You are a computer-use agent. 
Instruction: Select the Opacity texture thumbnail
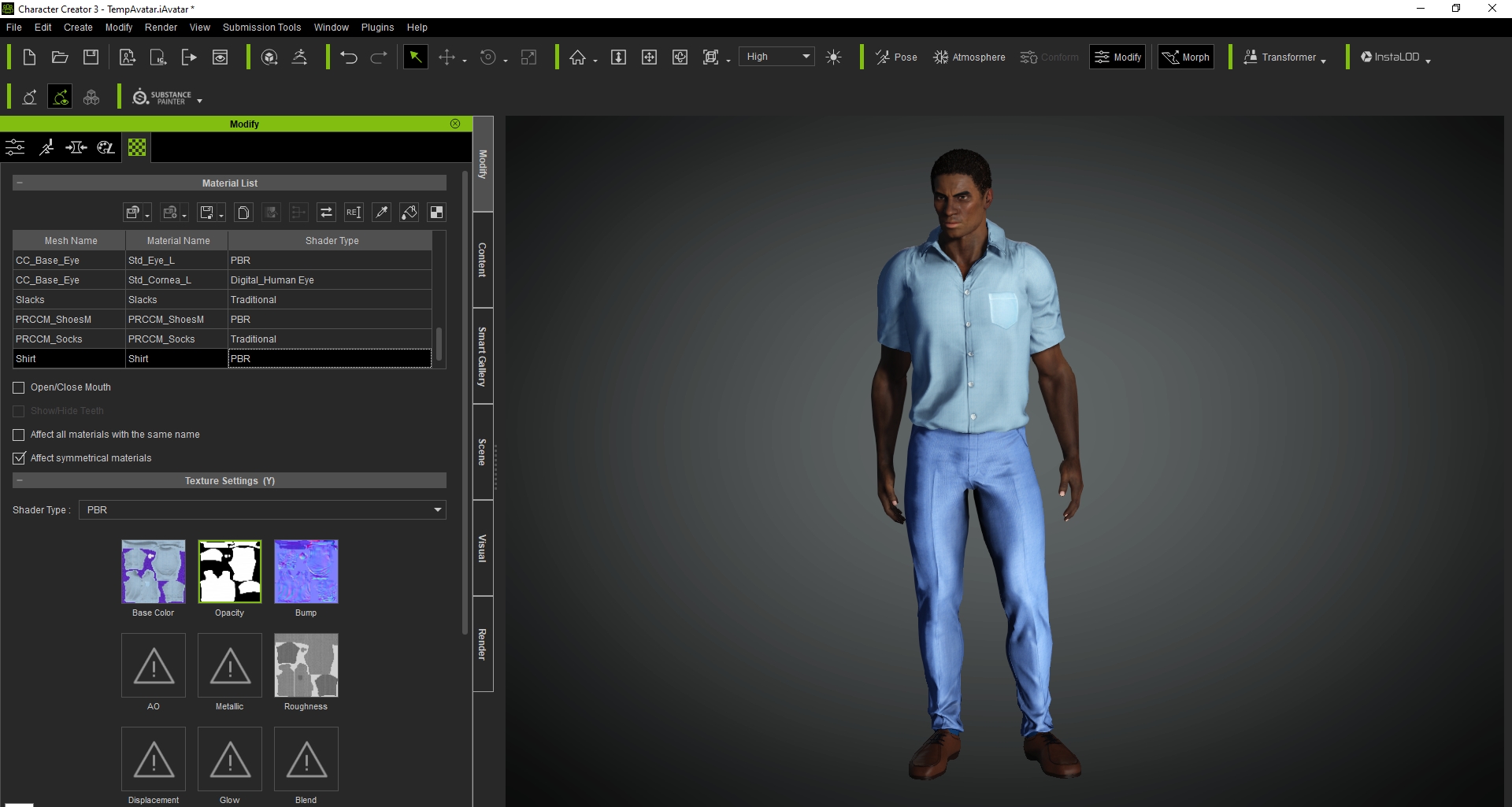click(230, 572)
